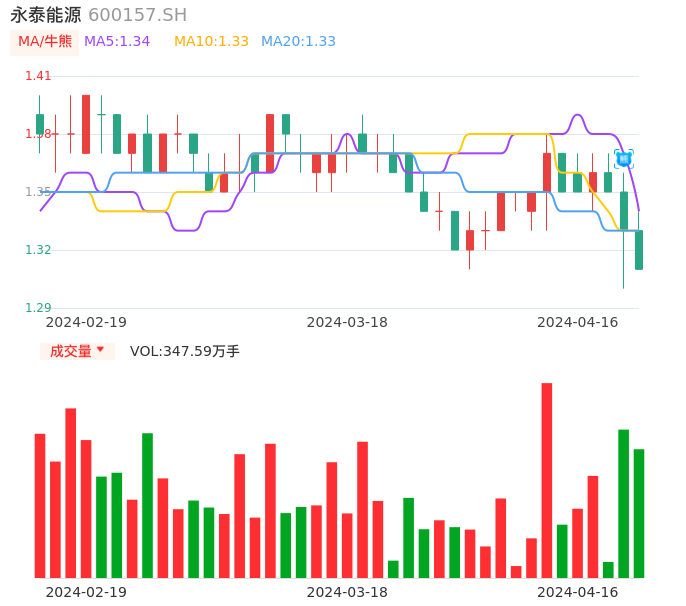This screenshot has height=606, width=686.
Task: Toggle the MA20 blue line legend
Action: [x=298, y=42]
